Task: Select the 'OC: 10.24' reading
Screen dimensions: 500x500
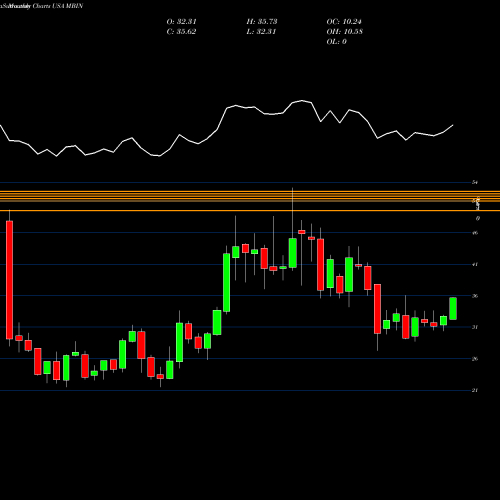Action: (x=344, y=22)
